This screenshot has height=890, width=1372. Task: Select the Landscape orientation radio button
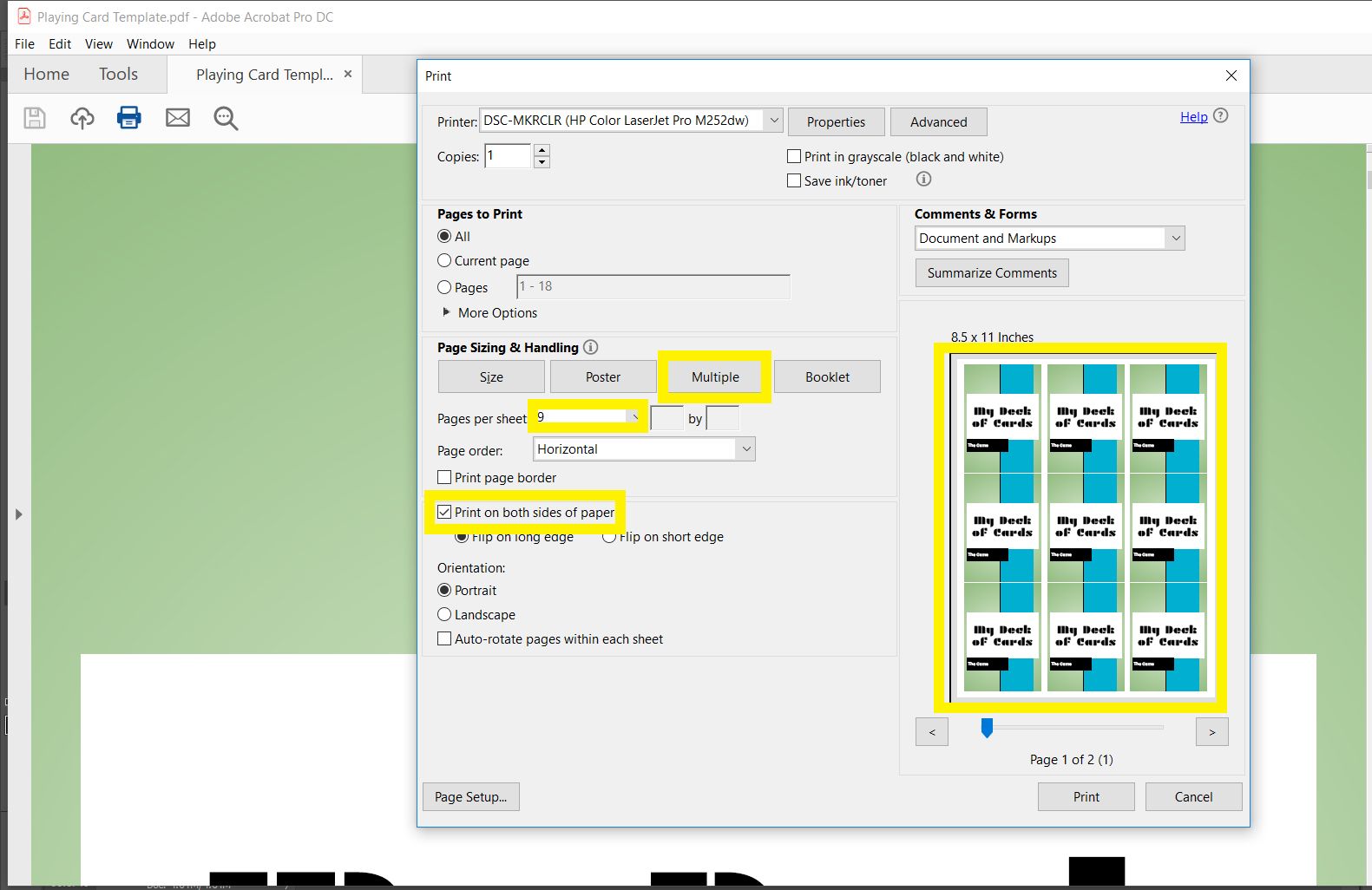tap(444, 615)
